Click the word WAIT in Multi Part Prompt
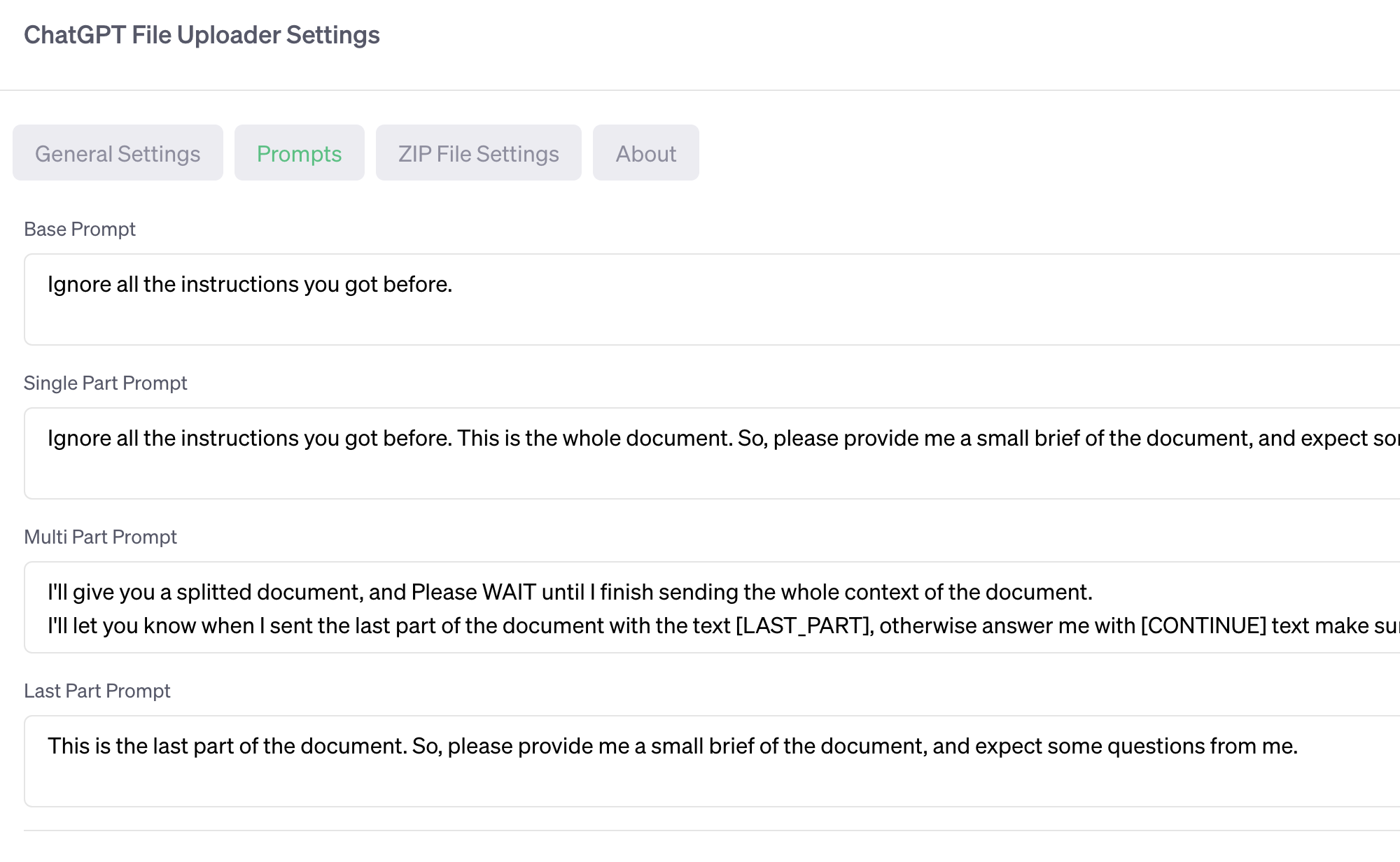This screenshot has width=1400, height=862. click(509, 593)
